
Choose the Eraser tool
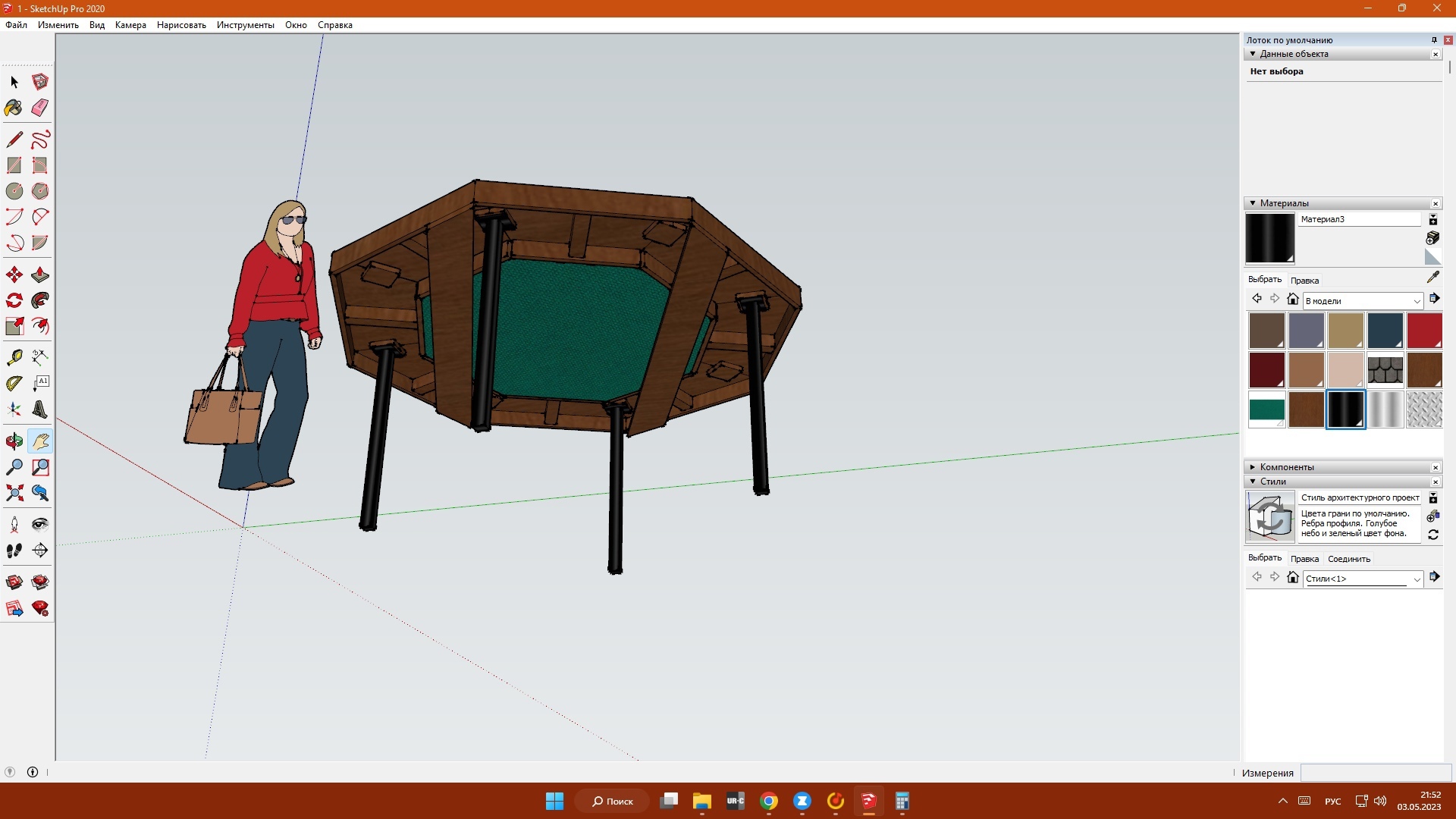(x=40, y=108)
